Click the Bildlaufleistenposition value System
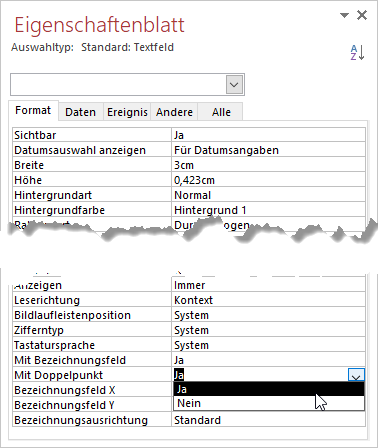 tap(268, 315)
